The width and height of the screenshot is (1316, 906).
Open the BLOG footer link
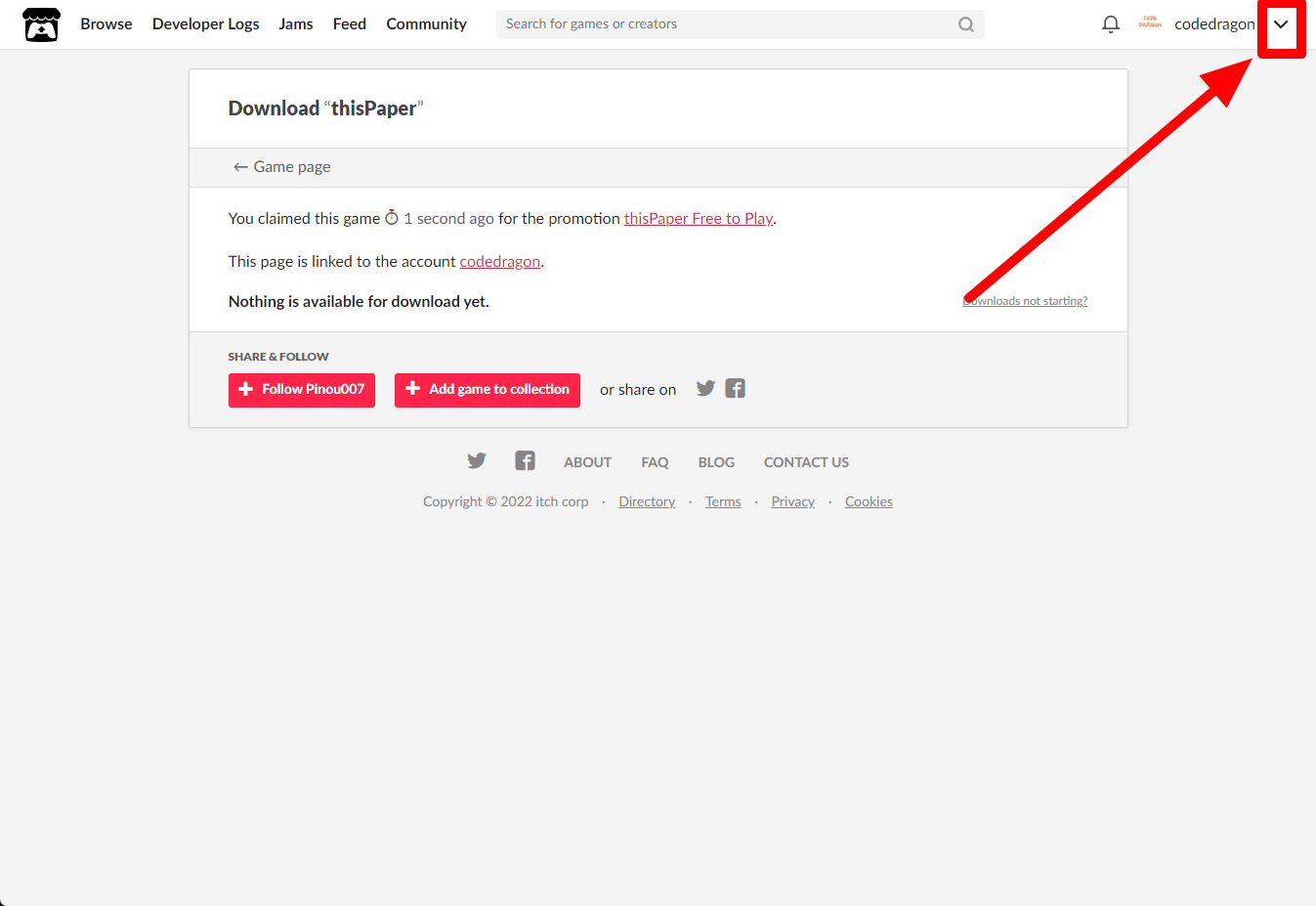(716, 462)
